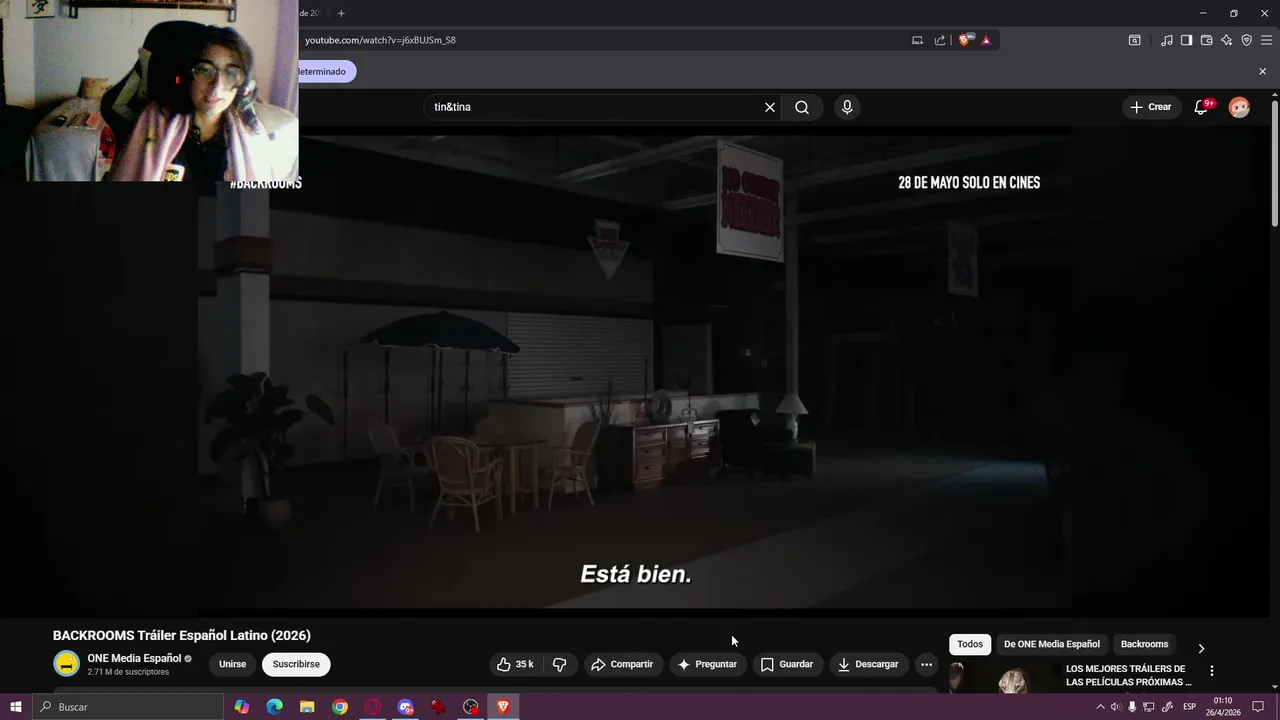Viewport: 1280px width, 720px height.
Task: Click the YouTube search magnifier button
Action: (802, 107)
